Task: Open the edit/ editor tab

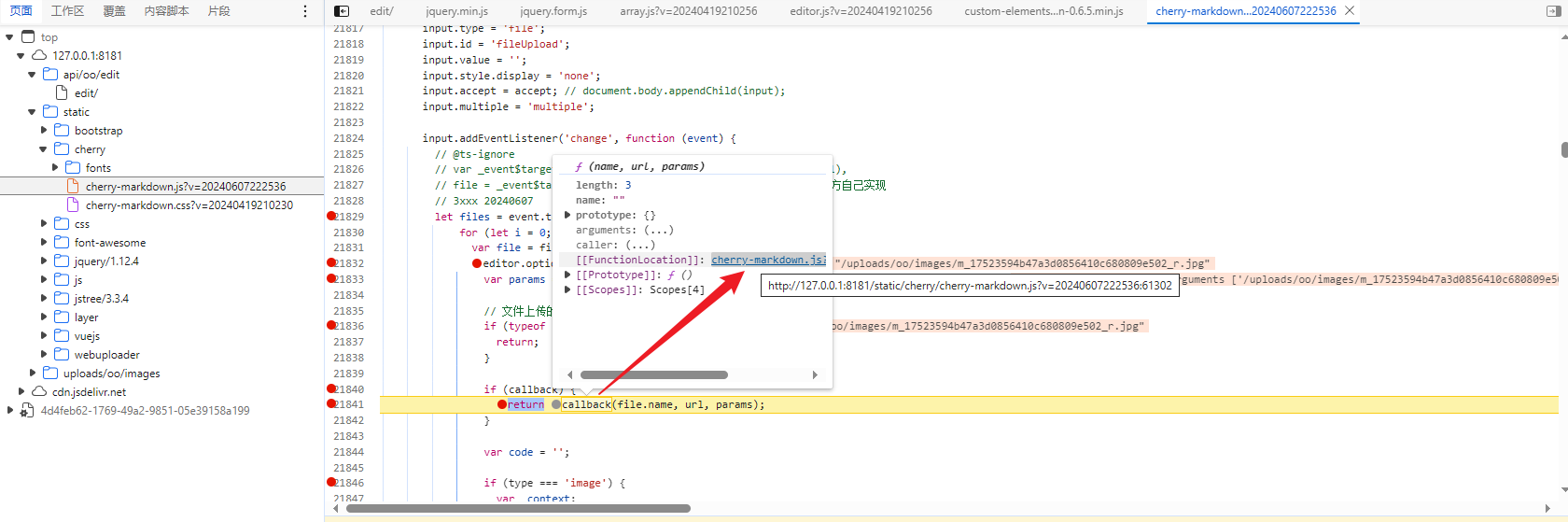Action: [382, 11]
